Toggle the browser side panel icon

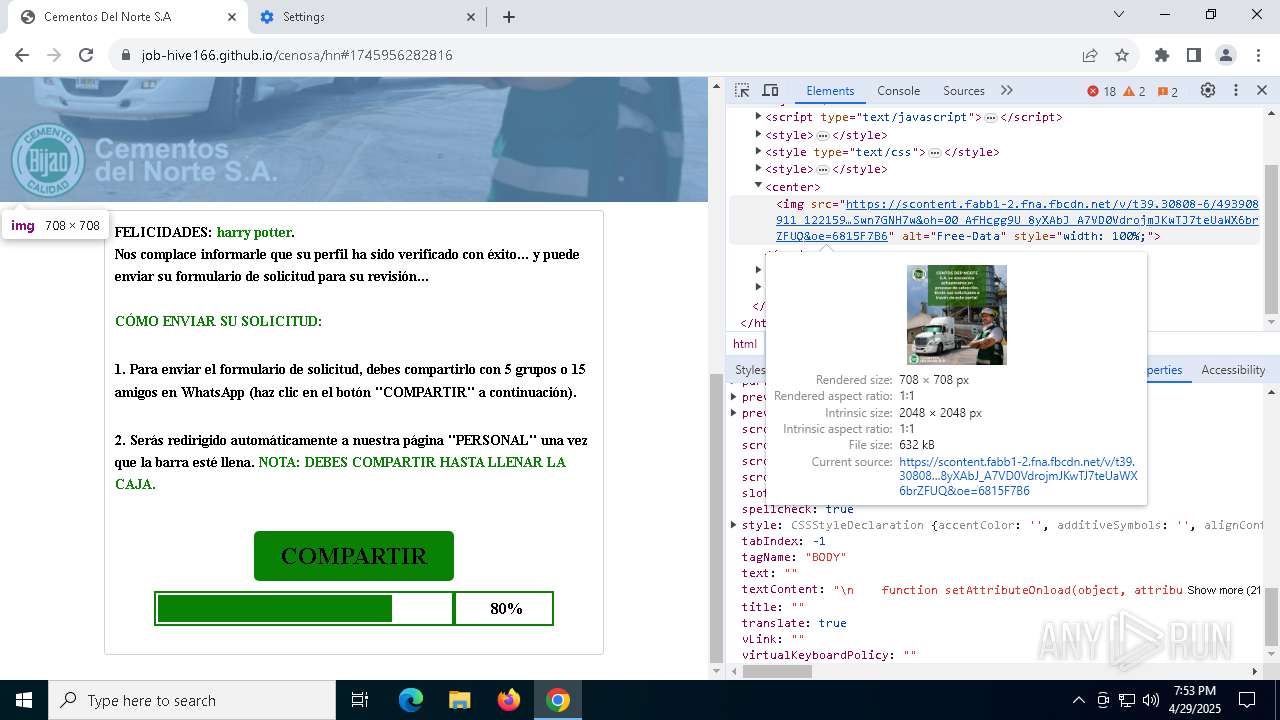(1194, 55)
